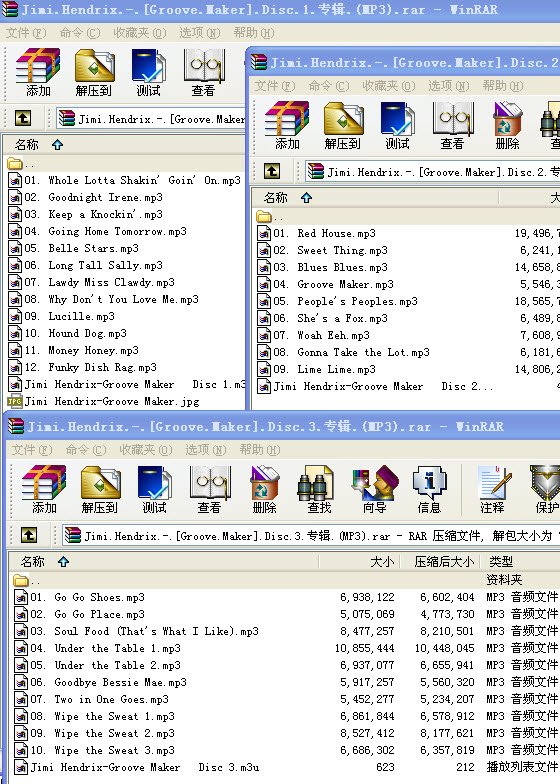Viewport: 560px width, 784px height.
Task: Open 文件 menu in Disc 3 window
Action: click(32, 450)
